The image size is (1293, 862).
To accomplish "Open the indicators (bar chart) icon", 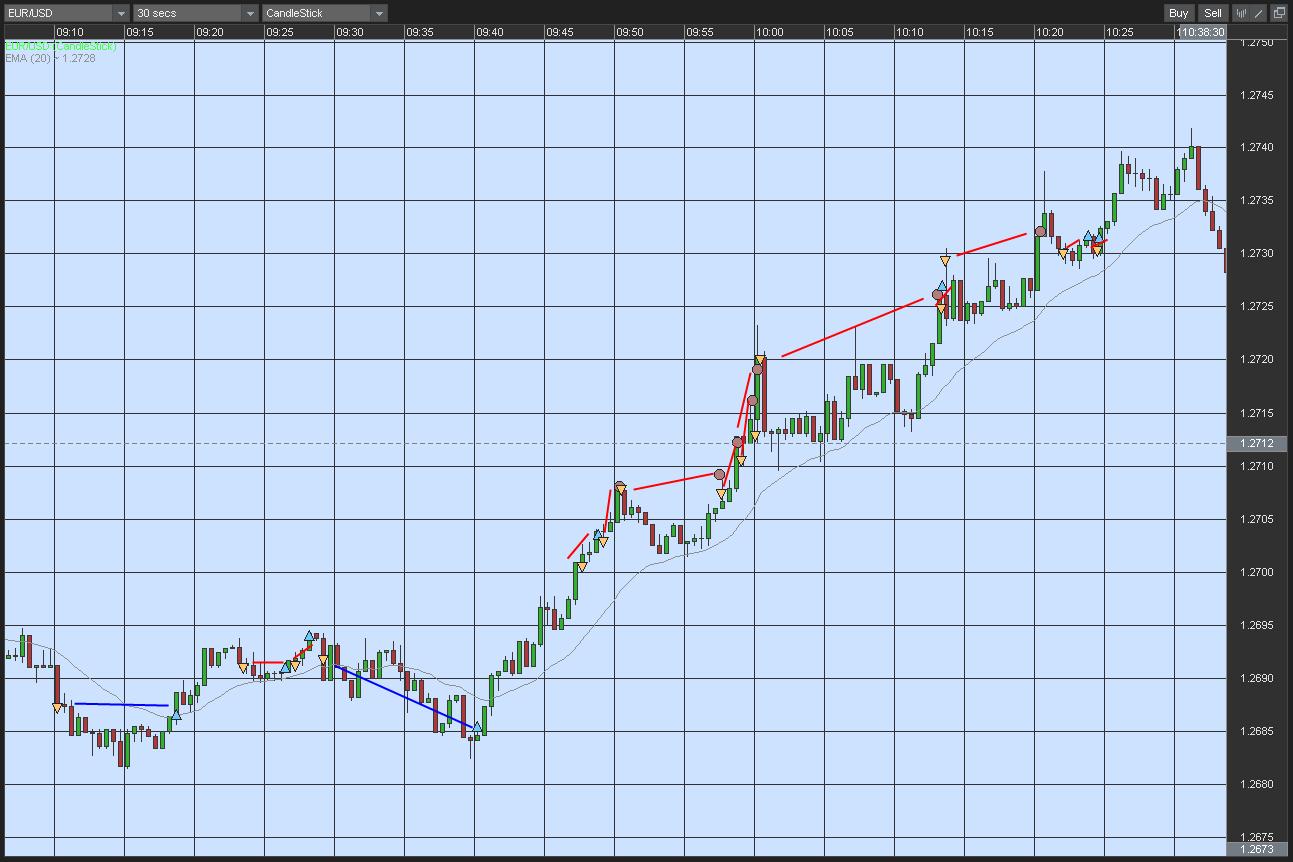I will point(1242,13).
